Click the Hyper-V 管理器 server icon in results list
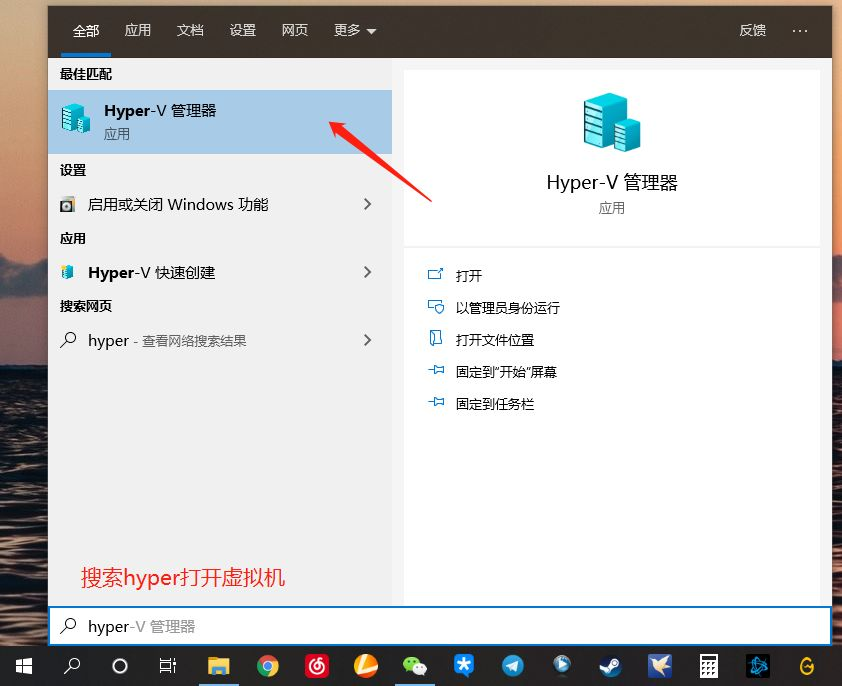Viewport: 842px width, 686px height. pos(76,118)
